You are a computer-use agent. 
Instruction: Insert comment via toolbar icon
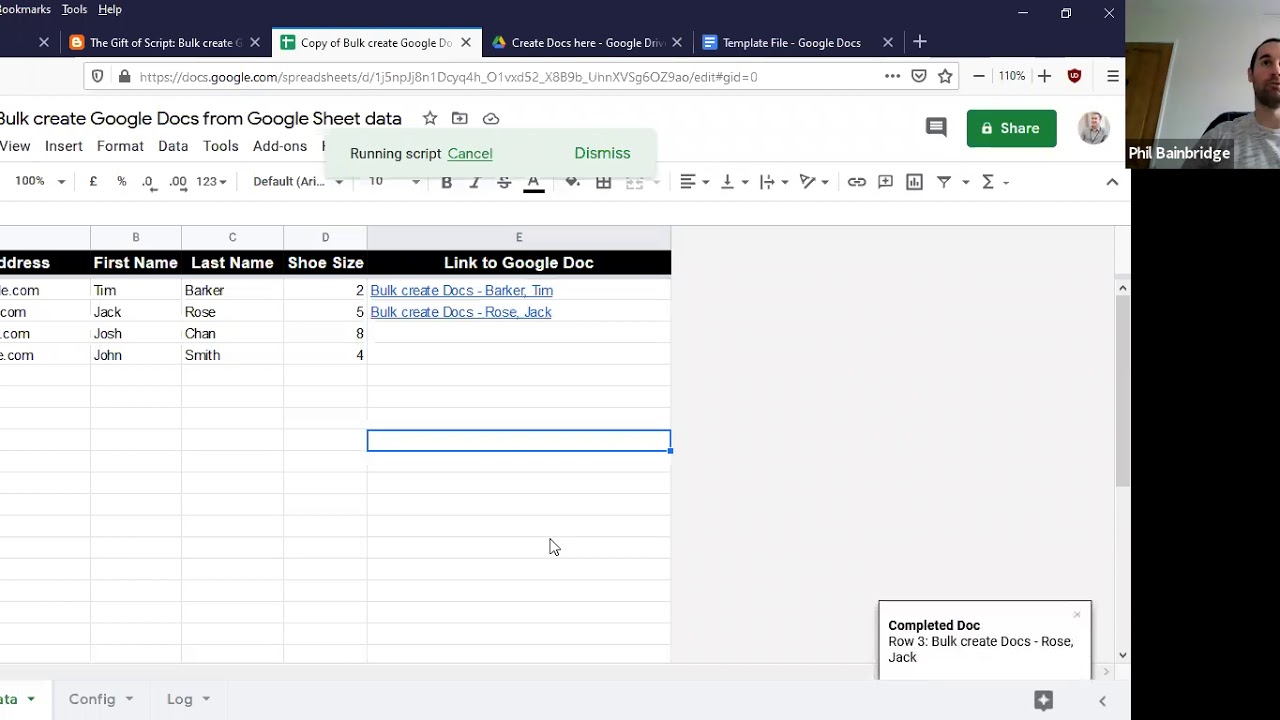(886, 182)
